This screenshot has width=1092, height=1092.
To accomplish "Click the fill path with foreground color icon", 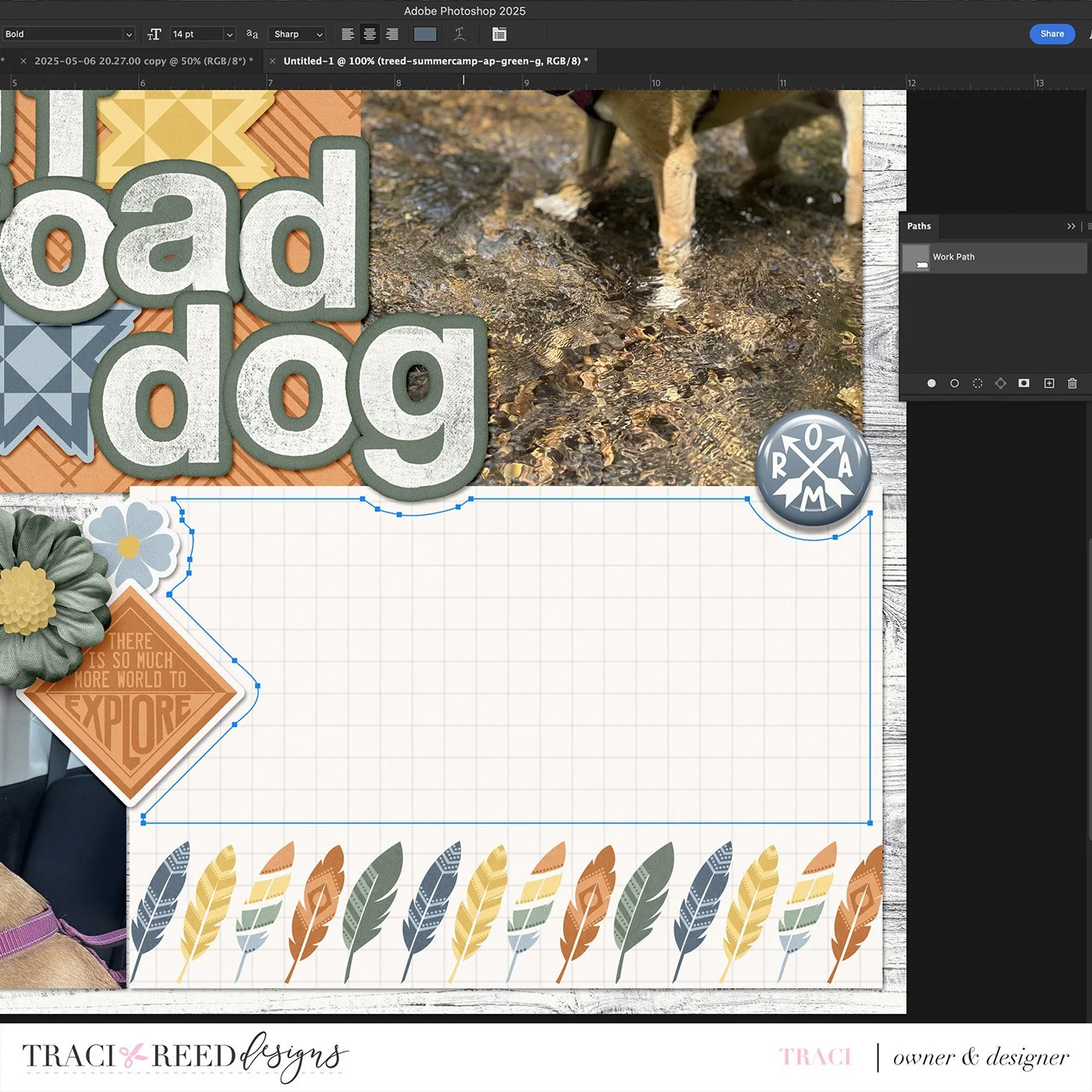I will click(931, 383).
